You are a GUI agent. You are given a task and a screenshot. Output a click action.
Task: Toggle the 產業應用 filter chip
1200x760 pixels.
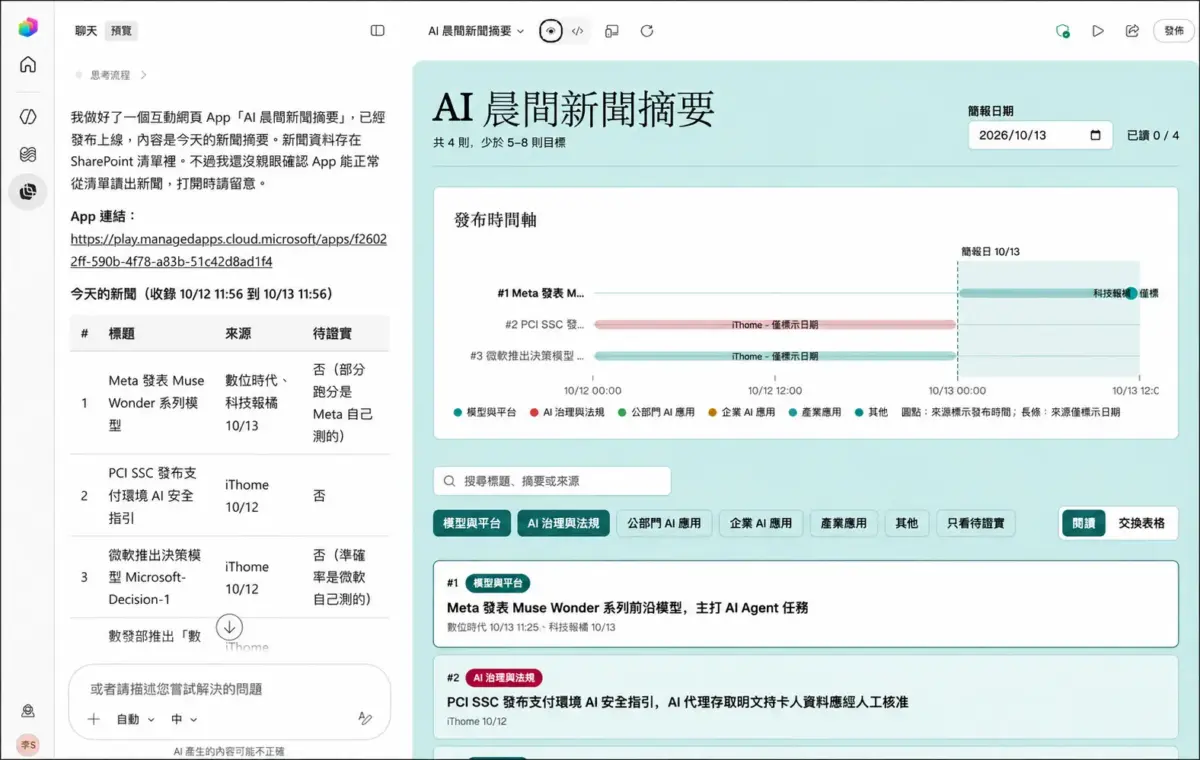(844, 523)
